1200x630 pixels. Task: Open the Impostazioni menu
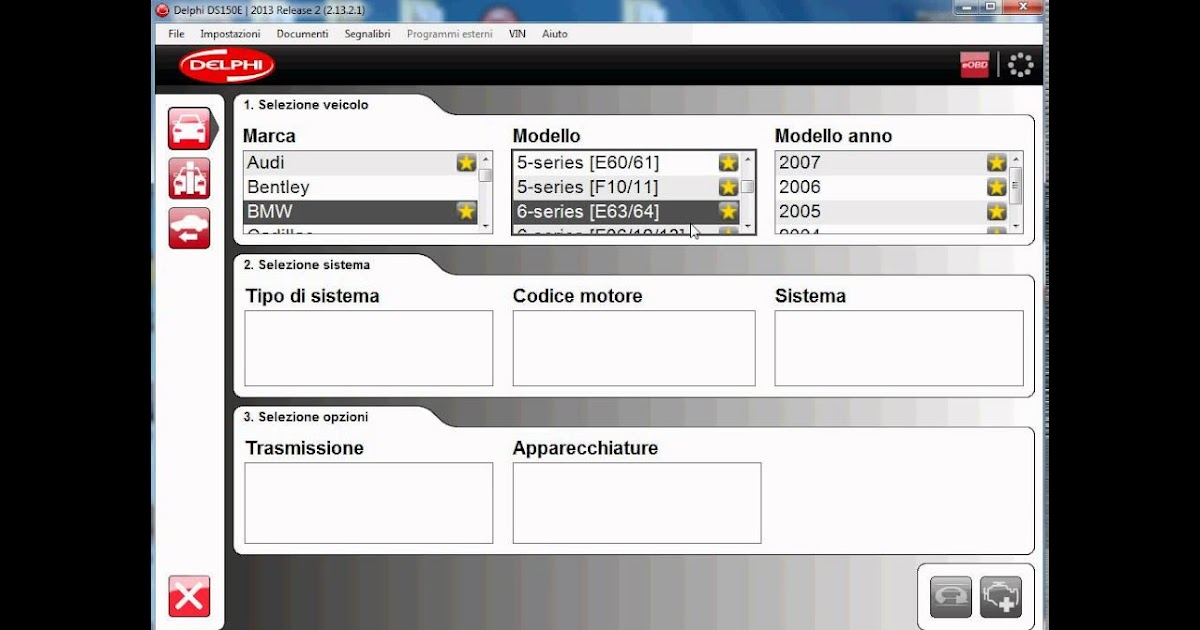point(230,34)
